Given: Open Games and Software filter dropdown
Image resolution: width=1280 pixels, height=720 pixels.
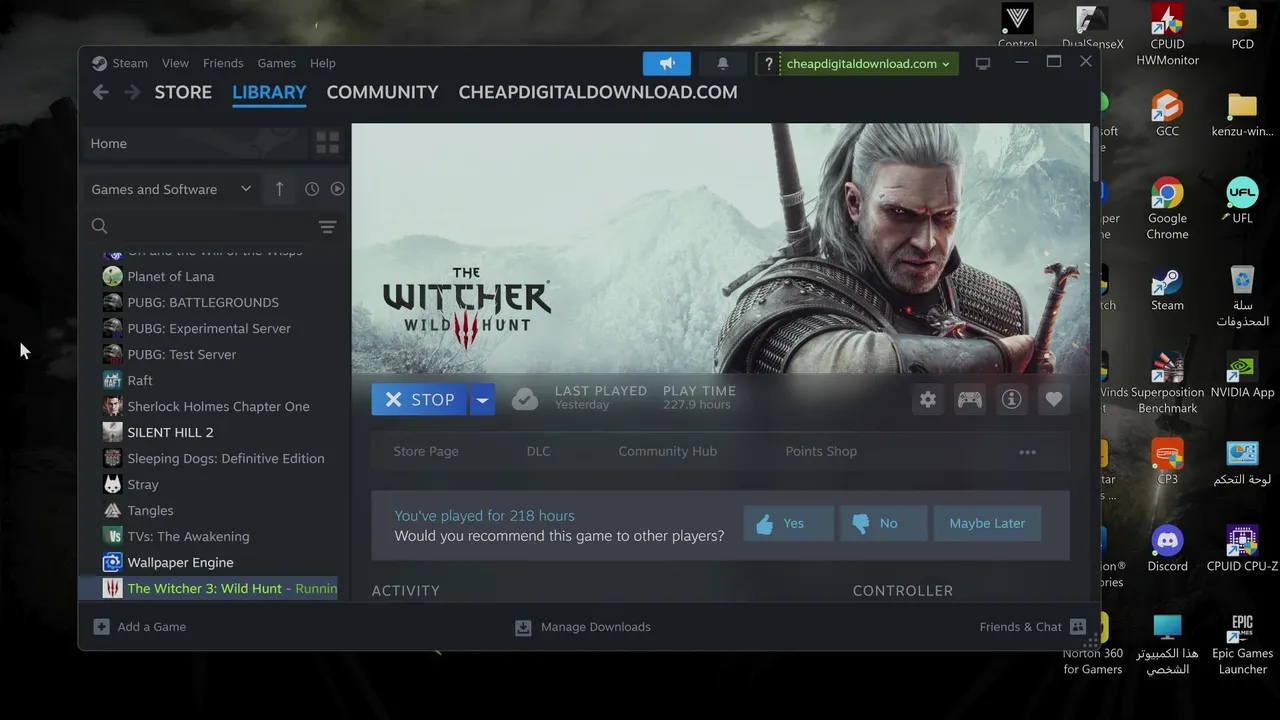Looking at the screenshot, I should pyautogui.click(x=171, y=189).
